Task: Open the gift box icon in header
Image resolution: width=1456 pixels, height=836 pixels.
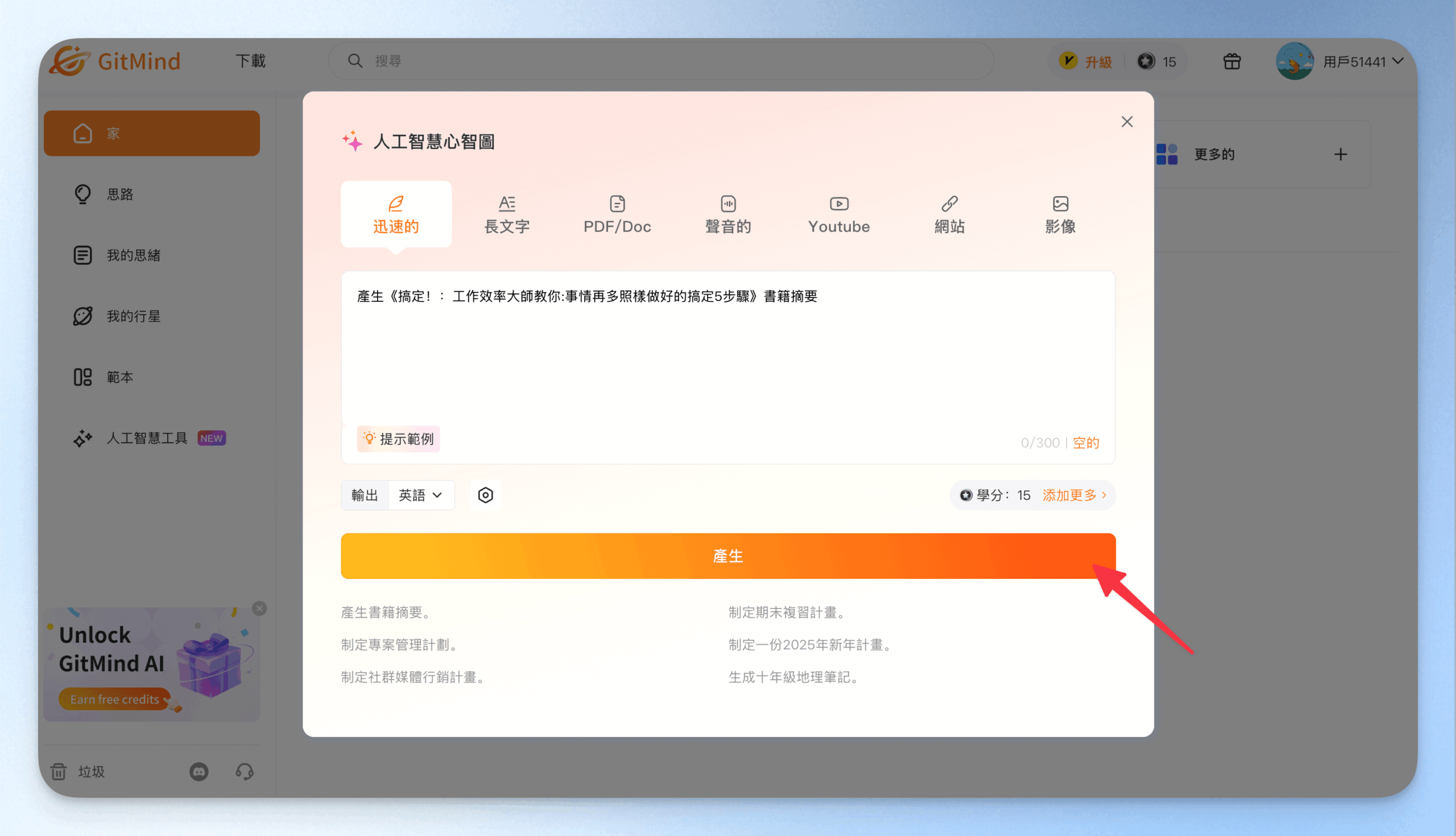Action: tap(1231, 61)
